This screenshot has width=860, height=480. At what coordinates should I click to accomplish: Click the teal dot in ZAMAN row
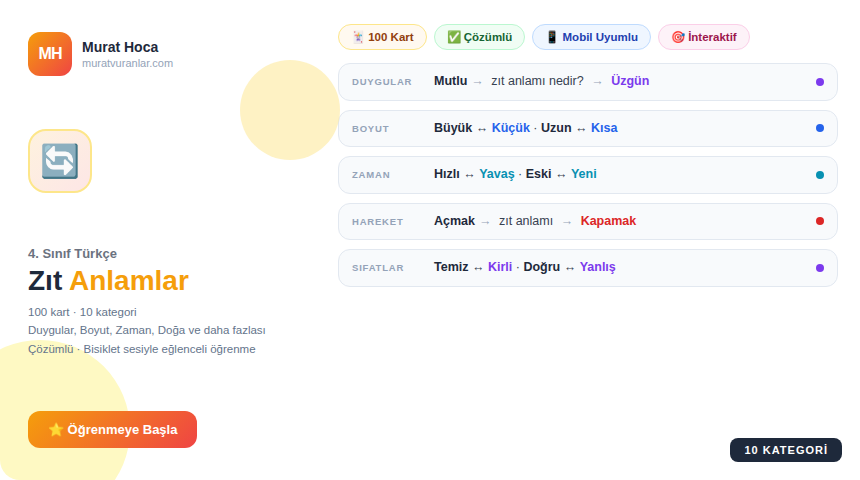click(x=819, y=175)
